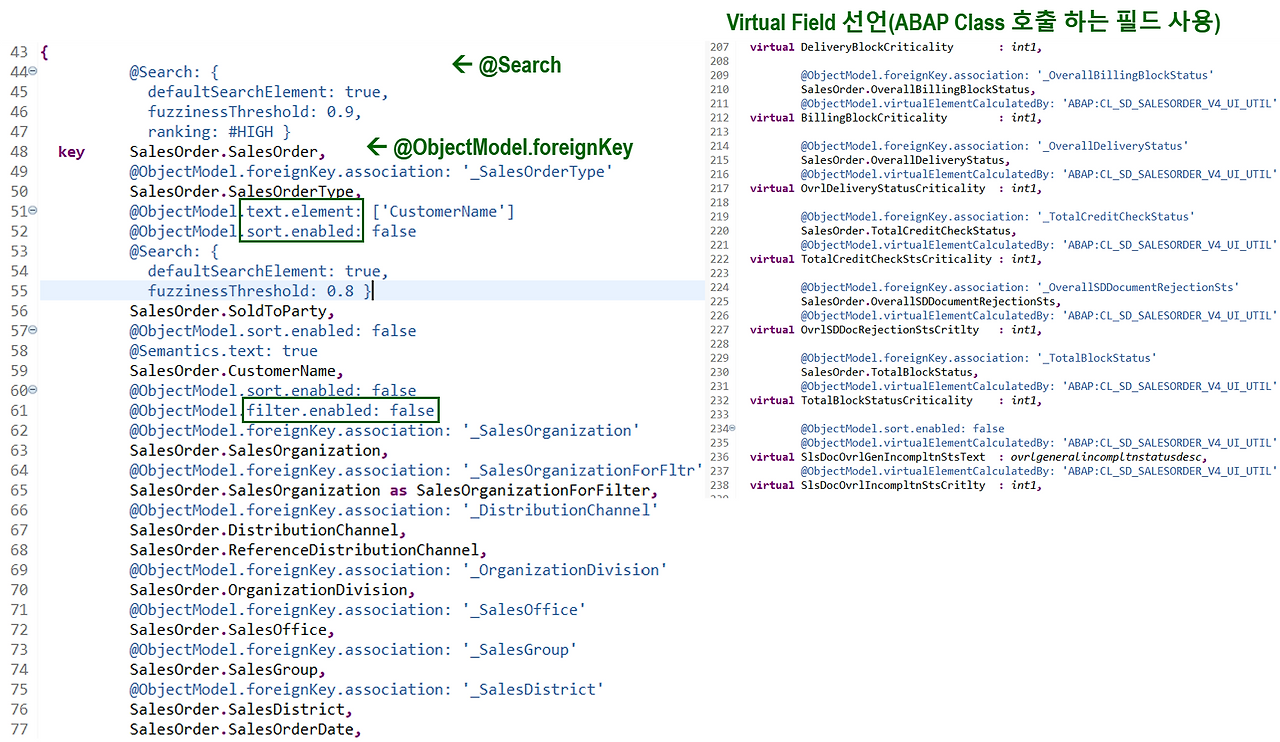Click 'SalesOrder.OverallSDDocumentRejectionSts,' on line 225
The image size is (1280, 742).
click(931, 301)
